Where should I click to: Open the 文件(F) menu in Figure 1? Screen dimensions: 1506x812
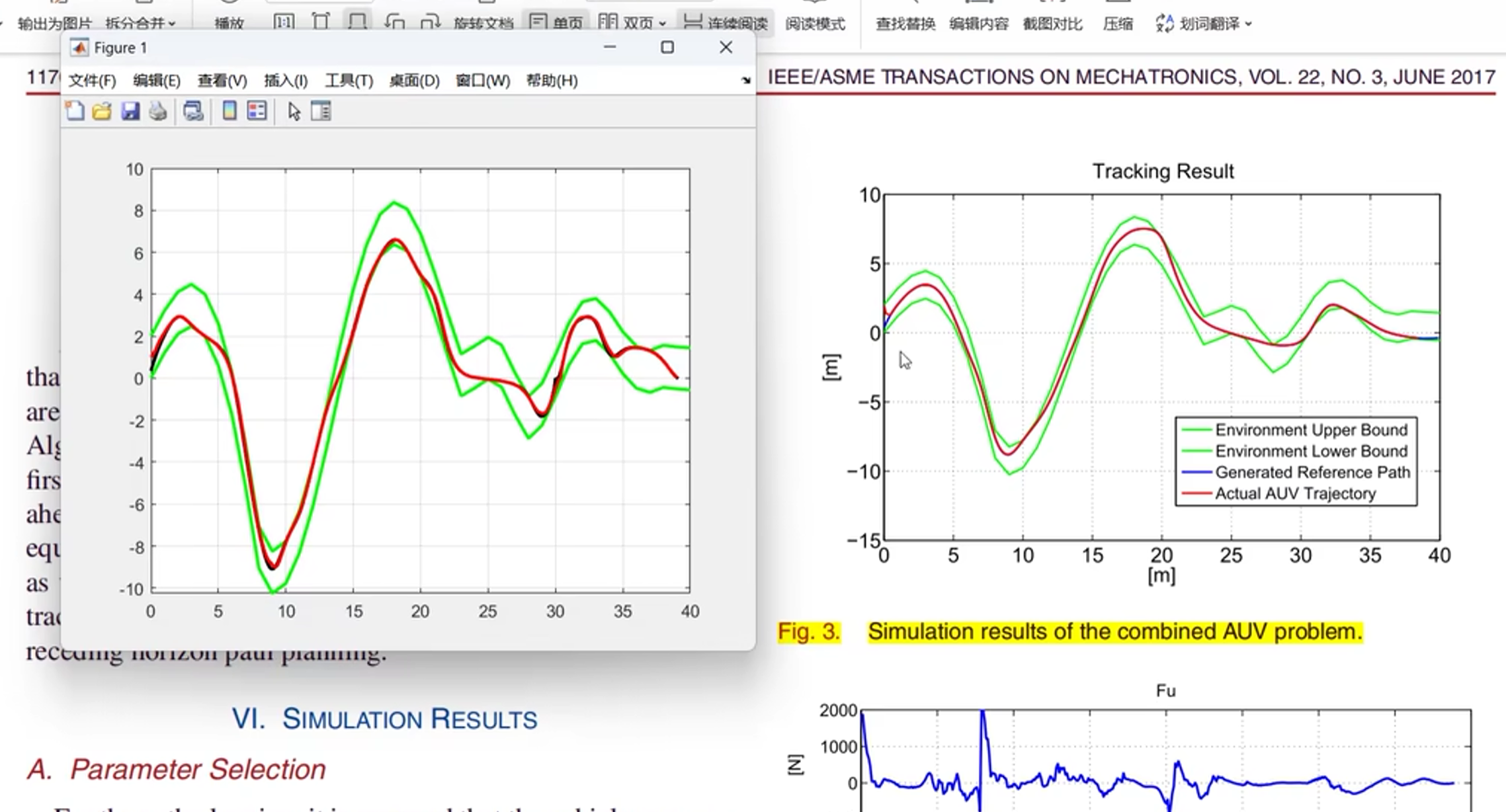92,81
